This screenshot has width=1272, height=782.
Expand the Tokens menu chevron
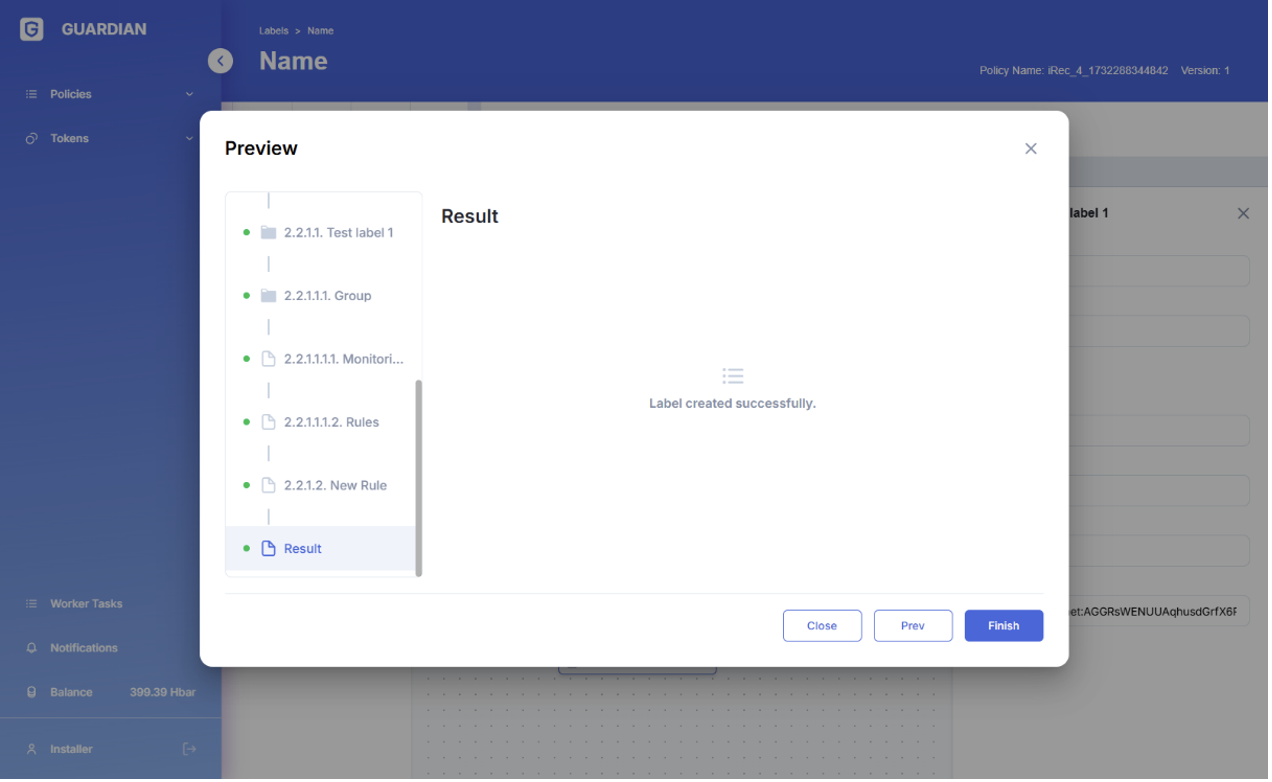pyautogui.click(x=190, y=139)
